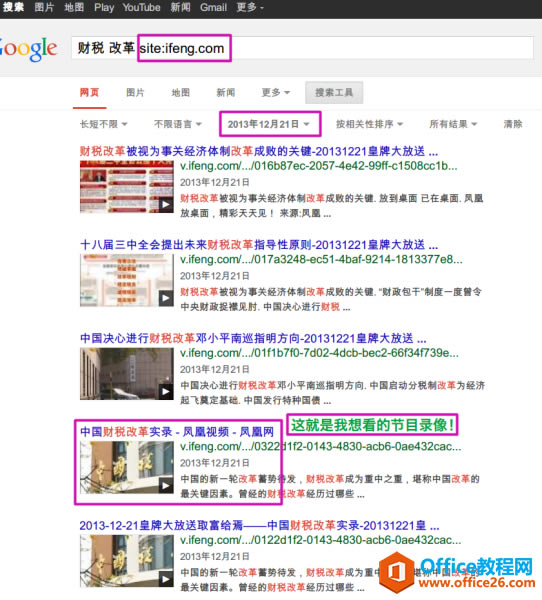Click URL v.ifeng.com/.../0322d1f2-0143
Viewport: 542px width, 600px height.
pos(320,447)
